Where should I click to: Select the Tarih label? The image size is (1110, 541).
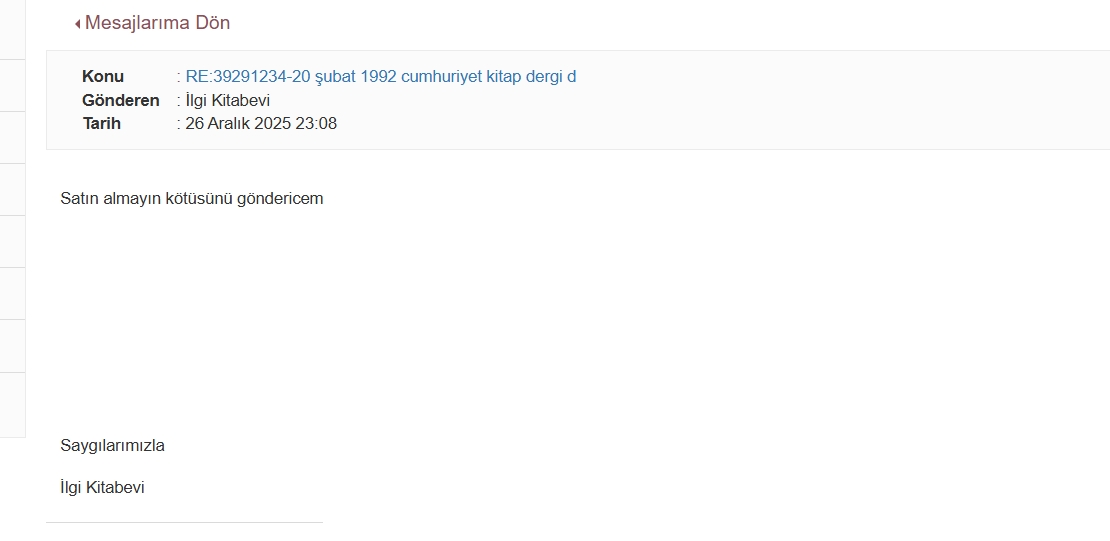tap(102, 123)
